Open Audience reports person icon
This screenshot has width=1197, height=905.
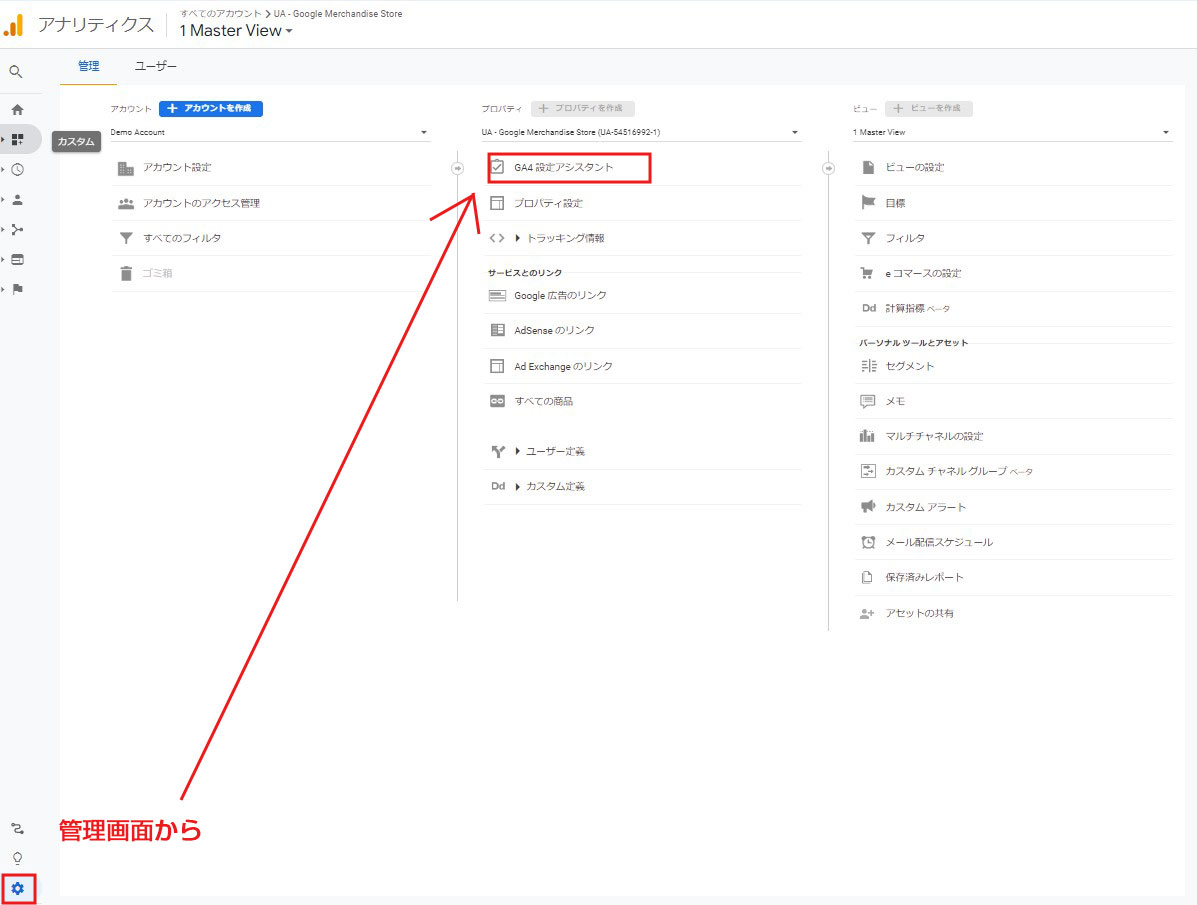point(18,199)
